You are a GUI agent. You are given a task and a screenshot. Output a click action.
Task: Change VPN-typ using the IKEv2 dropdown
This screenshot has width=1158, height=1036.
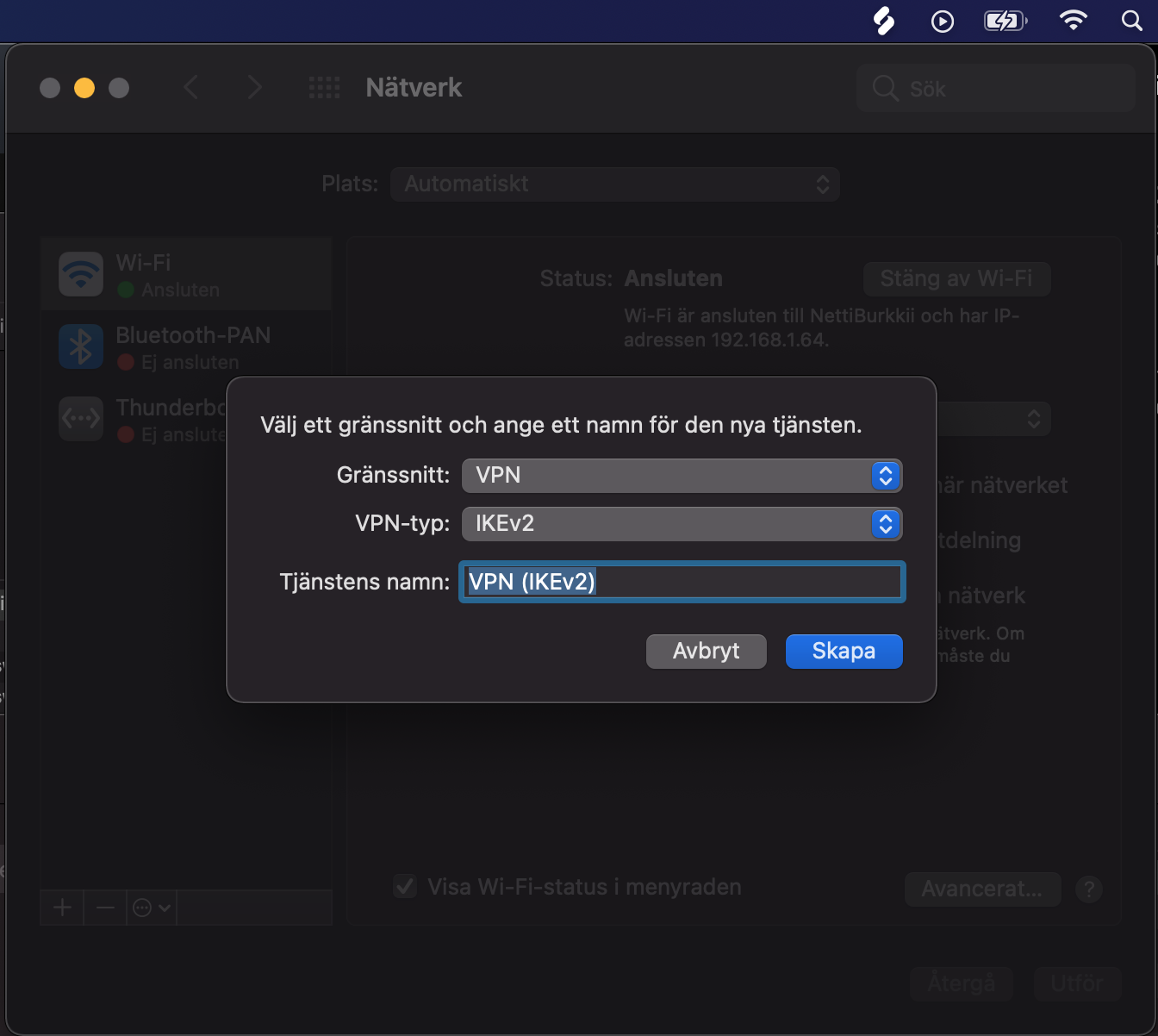tap(682, 523)
